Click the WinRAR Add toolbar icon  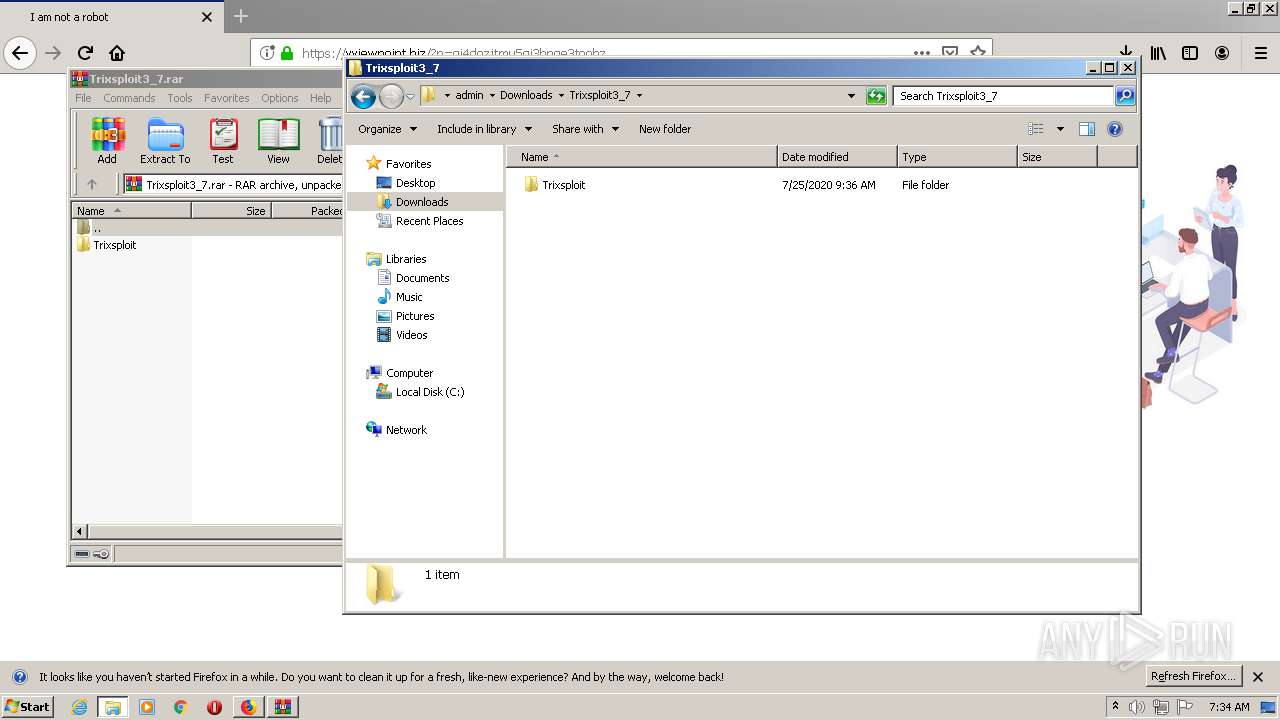pyautogui.click(x=107, y=140)
